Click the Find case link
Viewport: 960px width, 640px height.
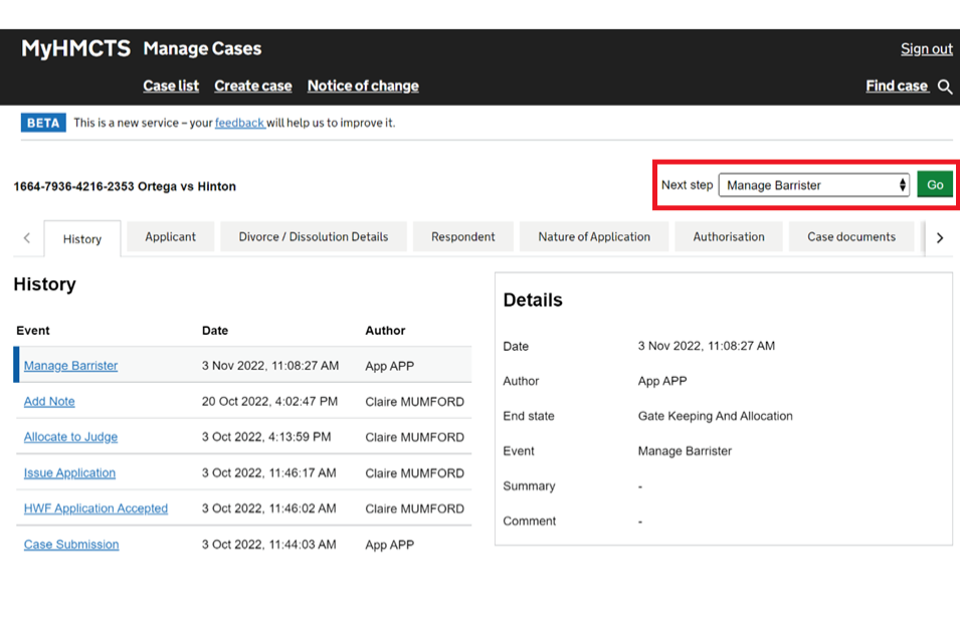pos(896,86)
